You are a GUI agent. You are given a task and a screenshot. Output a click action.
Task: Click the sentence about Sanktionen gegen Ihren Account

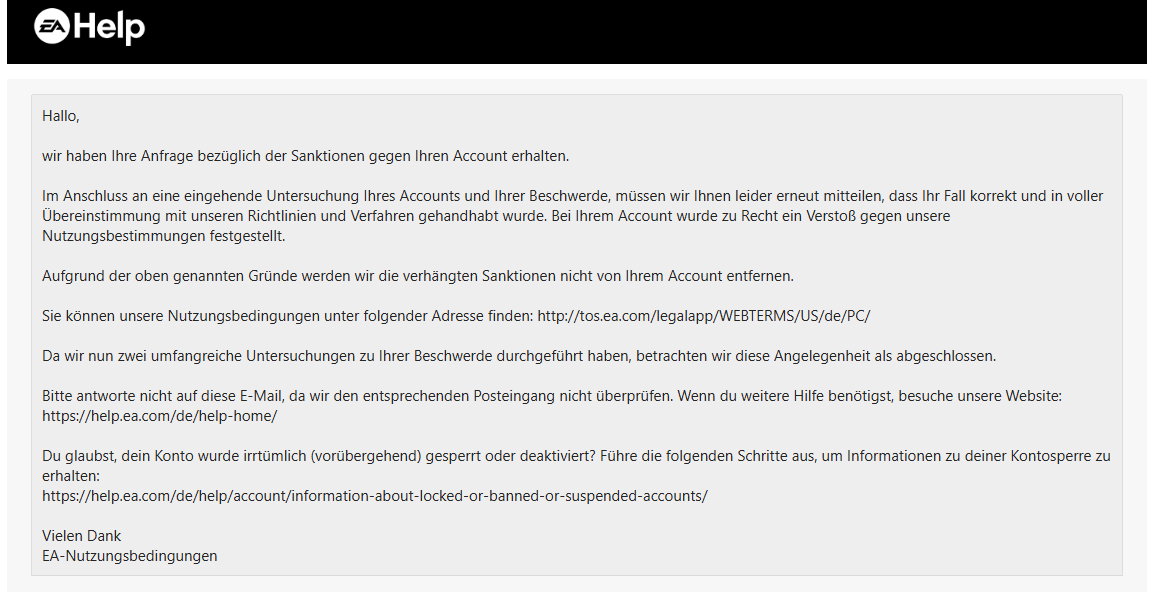click(306, 156)
